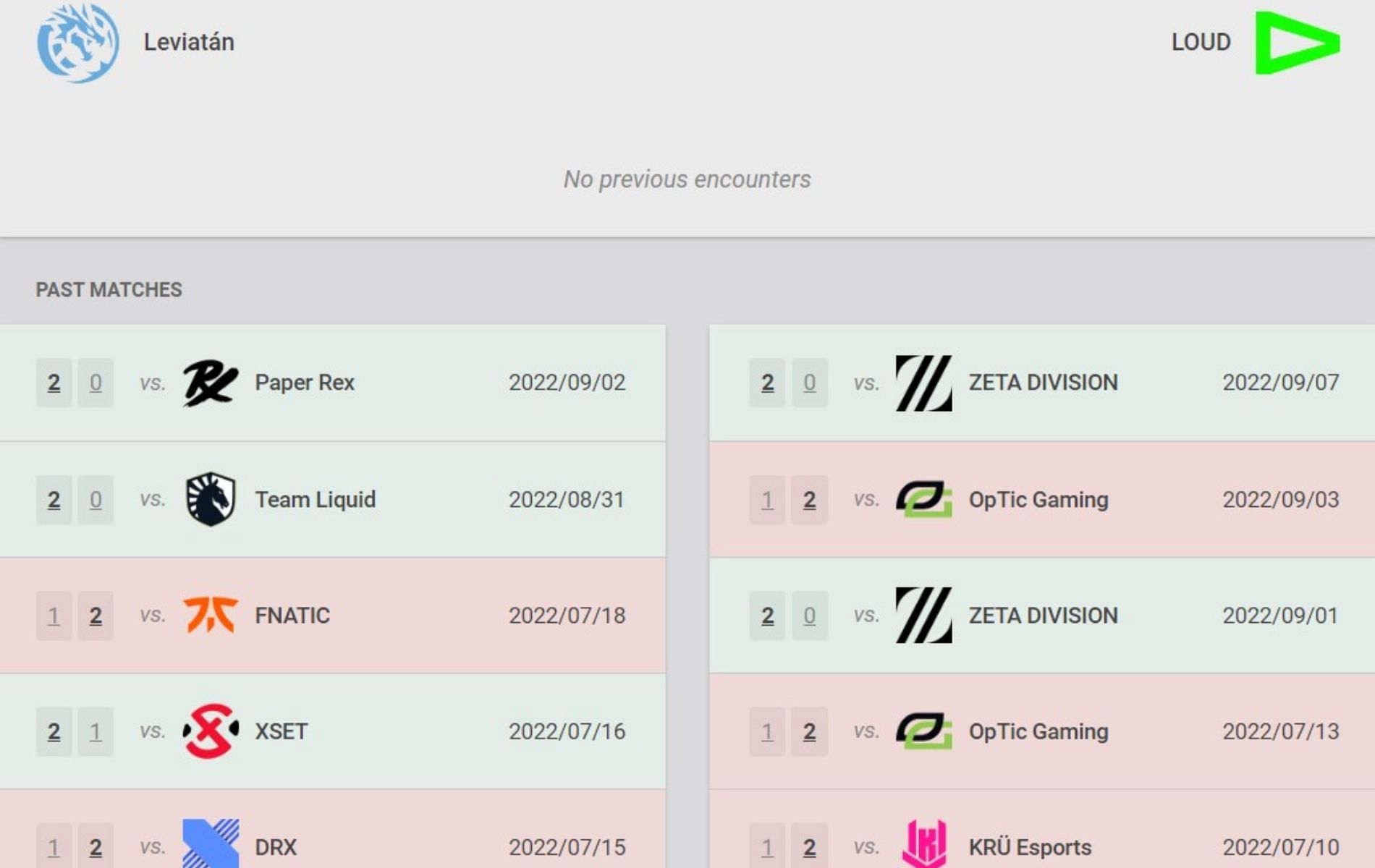Click score 2 in KRÜ Esports row
The image size is (1375, 868).
coord(810,846)
